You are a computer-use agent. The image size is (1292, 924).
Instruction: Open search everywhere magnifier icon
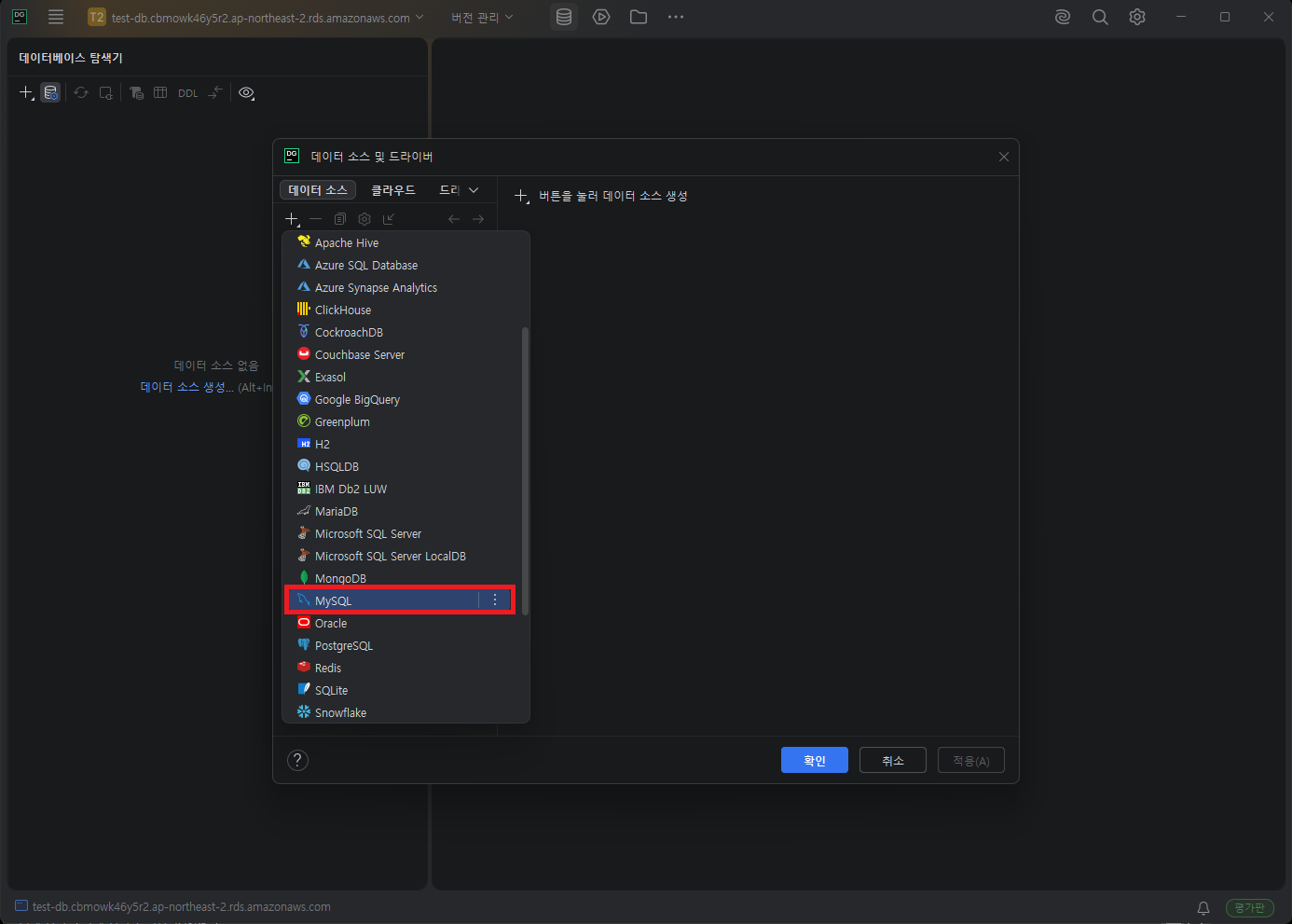1100,17
